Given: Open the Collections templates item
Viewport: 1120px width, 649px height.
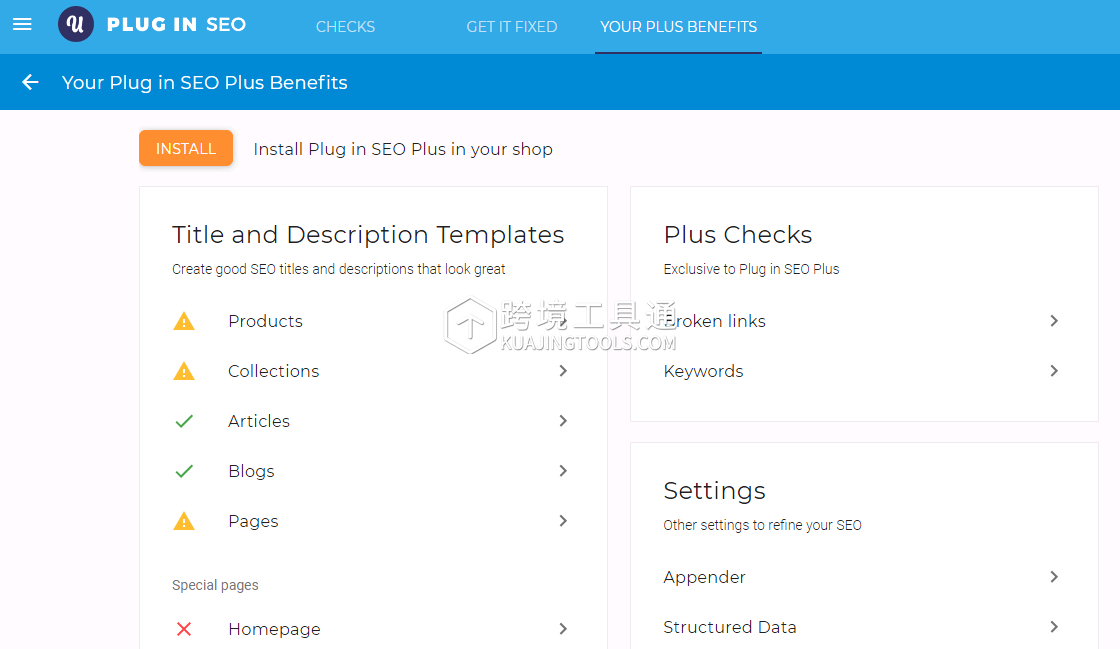Looking at the screenshot, I should pos(274,371).
